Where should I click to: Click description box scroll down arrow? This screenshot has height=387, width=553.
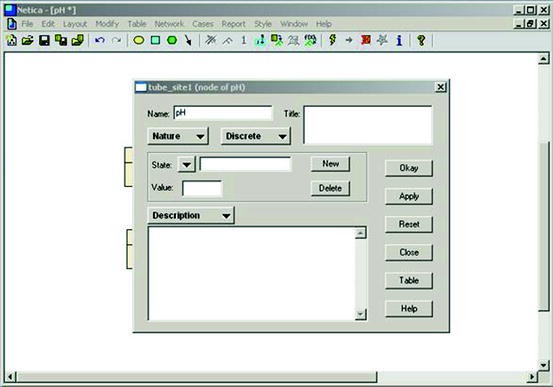(360, 314)
